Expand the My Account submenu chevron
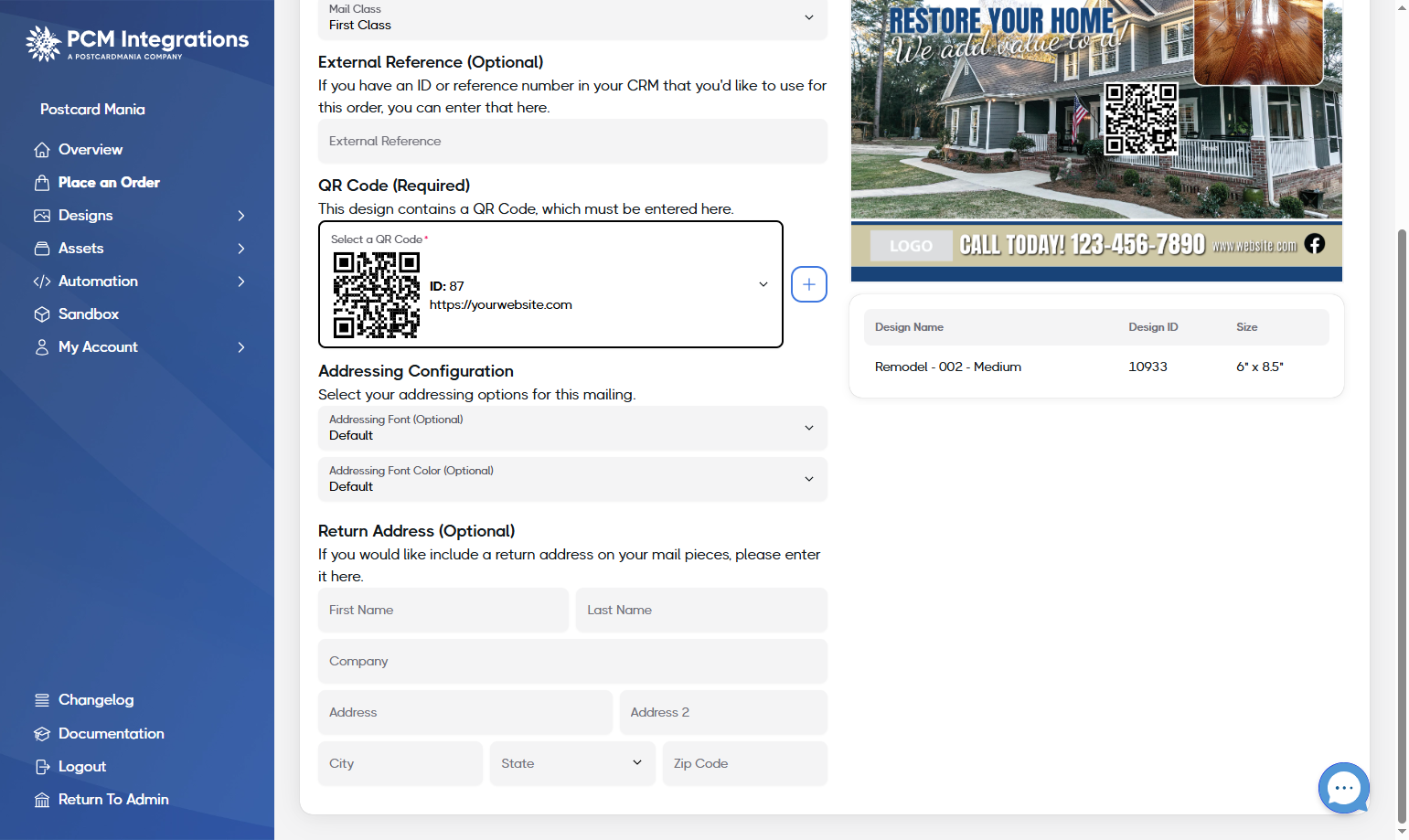 241,347
